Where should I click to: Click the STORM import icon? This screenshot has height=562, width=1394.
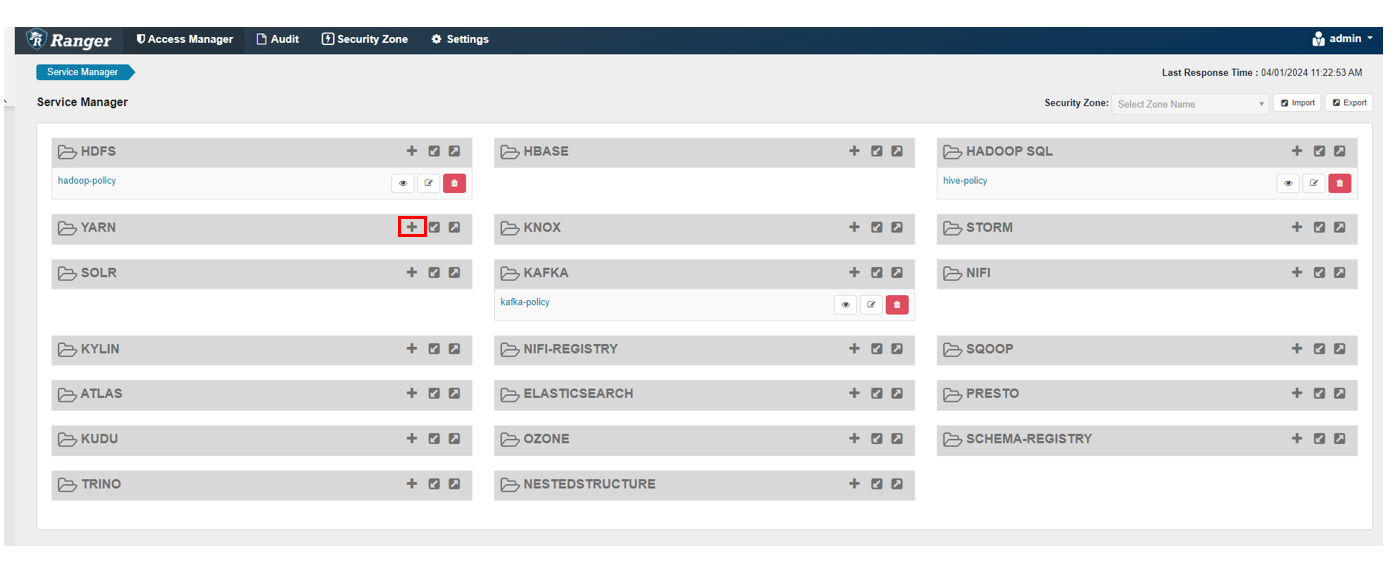pos(1319,227)
